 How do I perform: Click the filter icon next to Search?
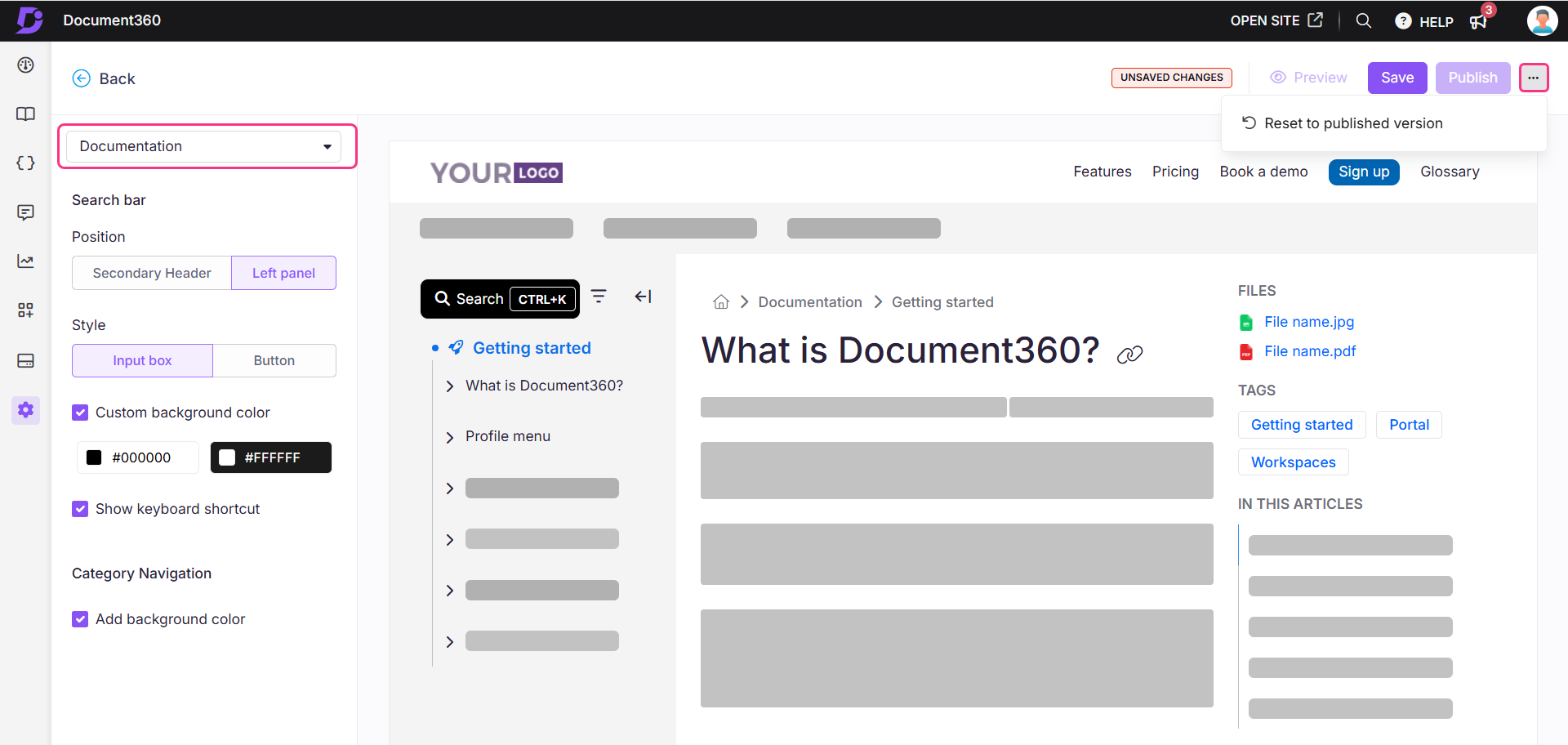(x=599, y=296)
